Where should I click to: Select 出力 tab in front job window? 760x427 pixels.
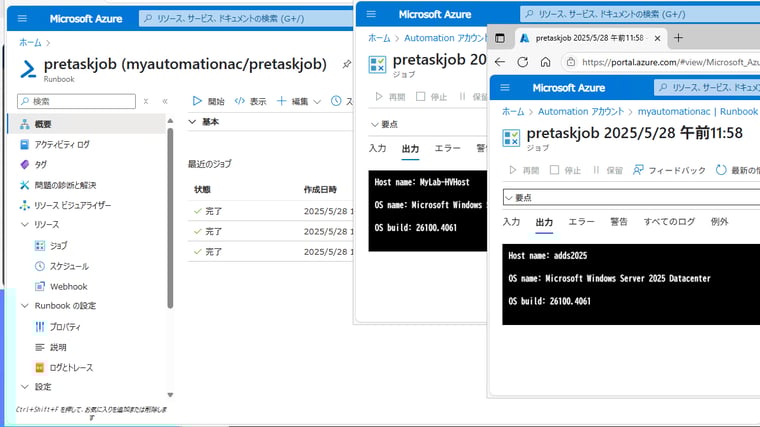tap(544, 222)
